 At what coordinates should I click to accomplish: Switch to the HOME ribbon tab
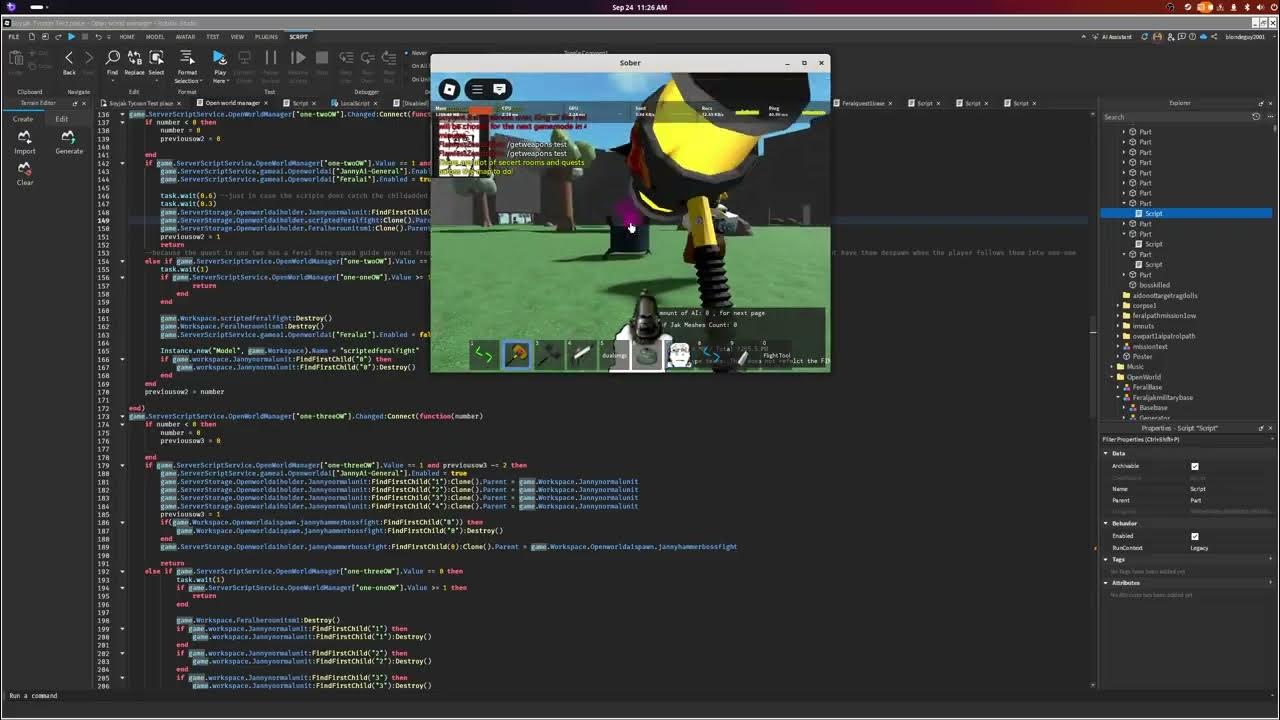(127, 37)
